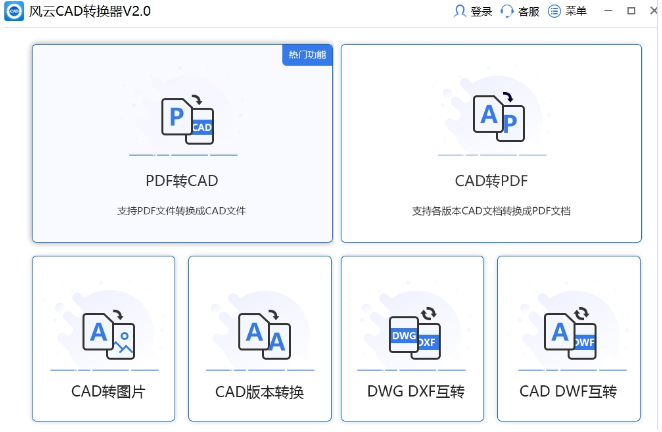
Task: Open CAD转图片 label
Action: [108, 391]
